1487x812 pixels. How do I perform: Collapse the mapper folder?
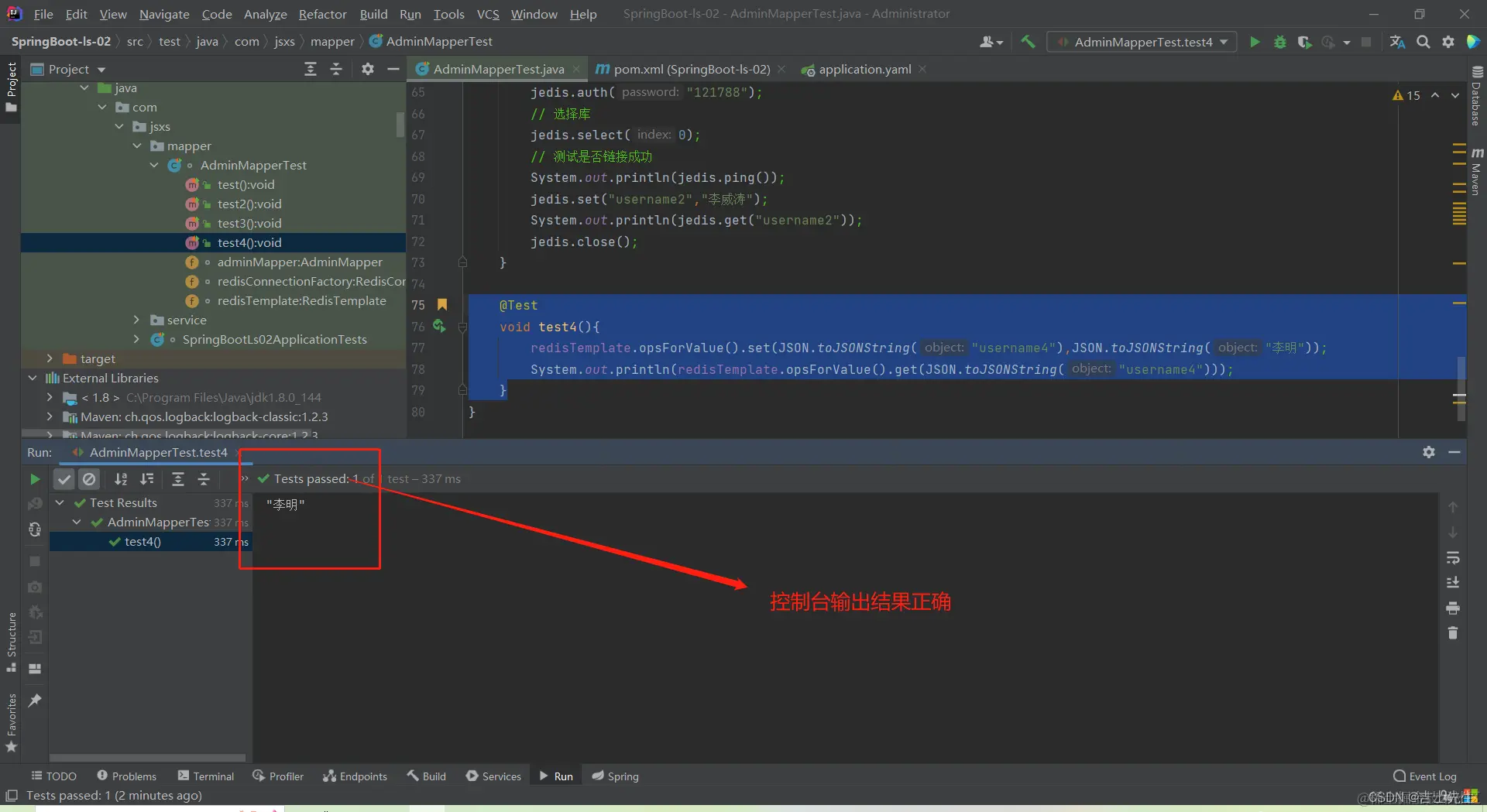pos(137,146)
